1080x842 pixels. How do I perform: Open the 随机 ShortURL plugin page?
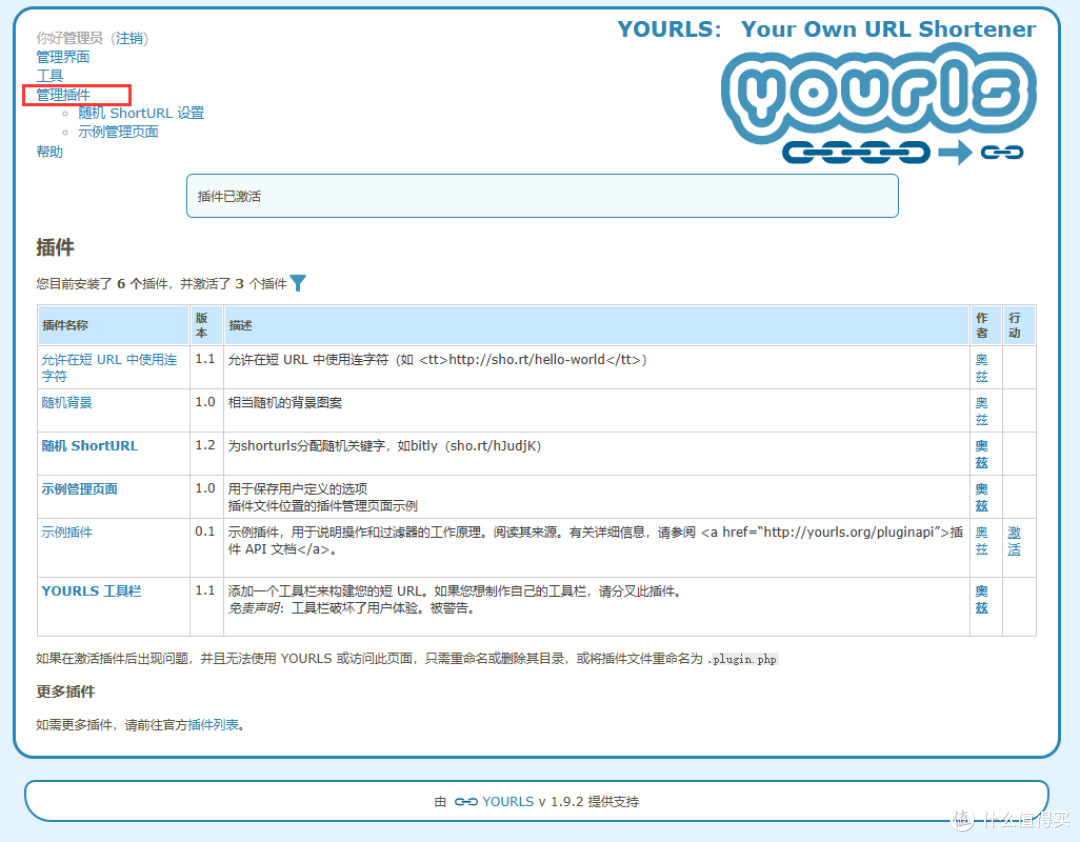[x=89, y=445]
